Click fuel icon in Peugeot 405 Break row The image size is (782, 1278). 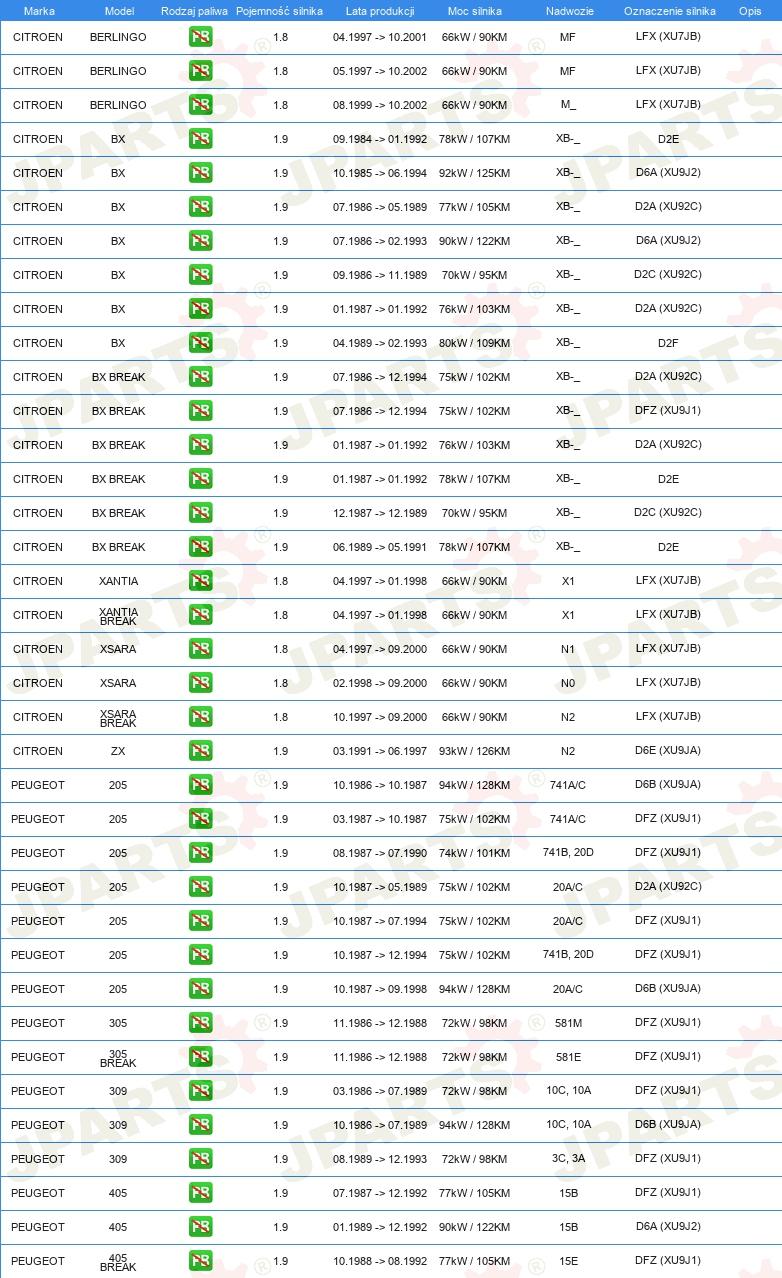click(x=200, y=1261)
